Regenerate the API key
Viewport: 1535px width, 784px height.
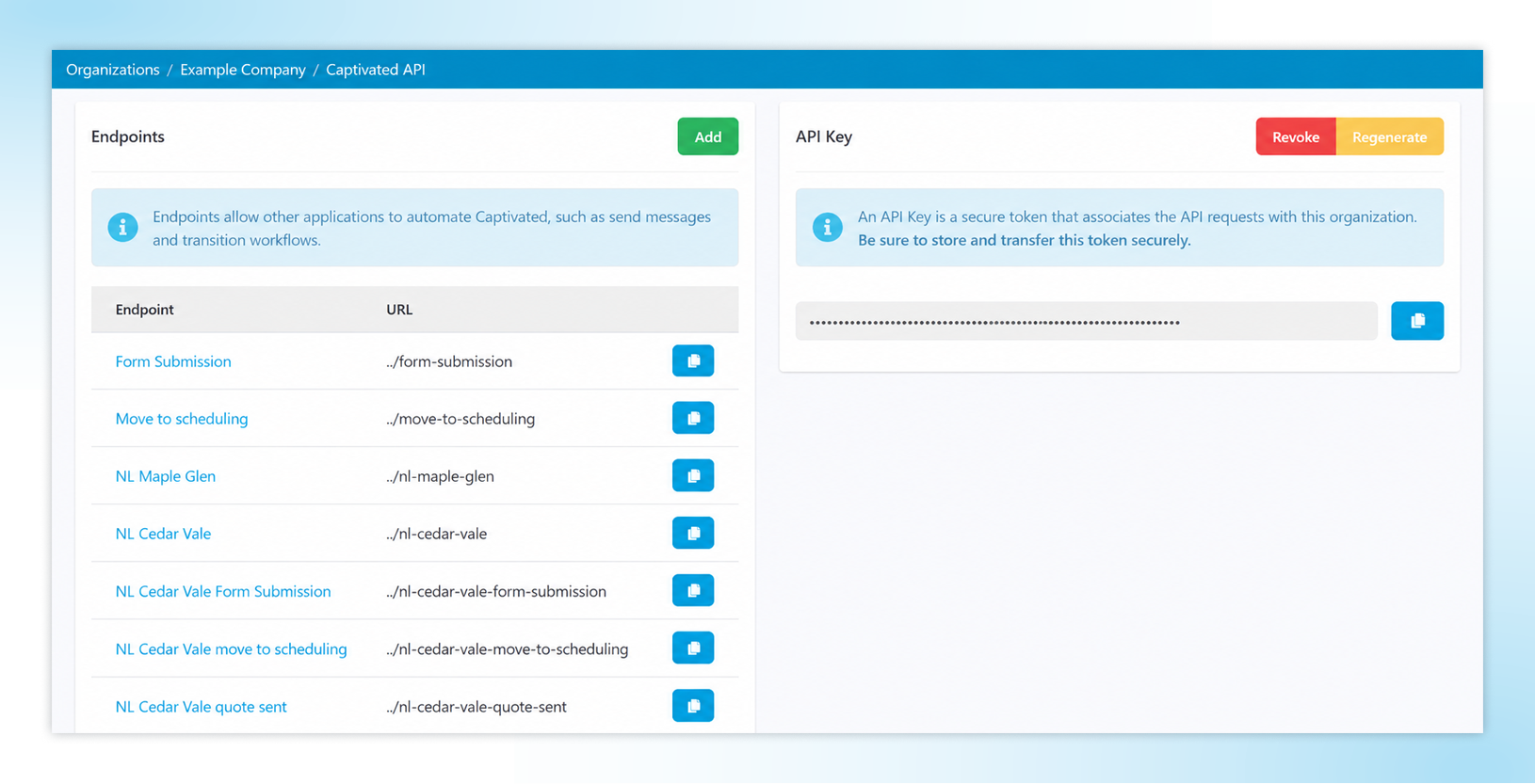click(1390, 136)
